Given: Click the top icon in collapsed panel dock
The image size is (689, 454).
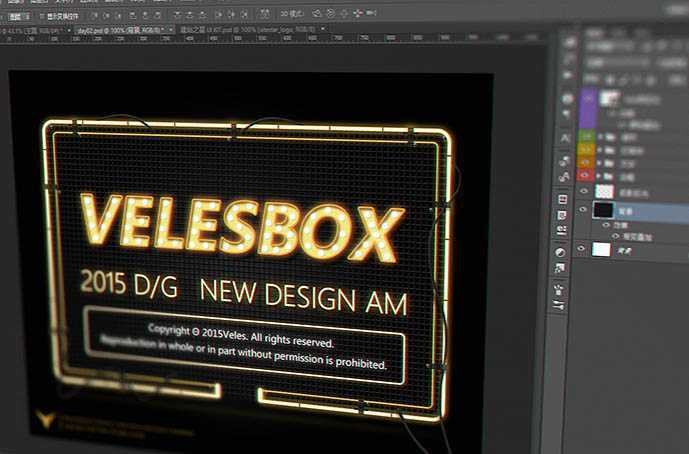Looking at the screenshot, I should pyautogui.click(x=570, y=42).
